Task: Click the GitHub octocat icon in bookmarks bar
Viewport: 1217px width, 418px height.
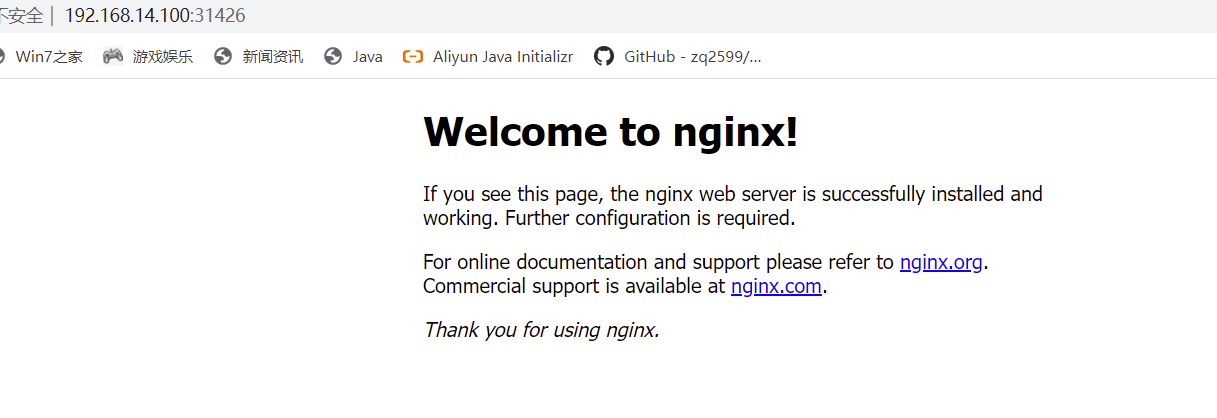Action: [x=604, y=57]
